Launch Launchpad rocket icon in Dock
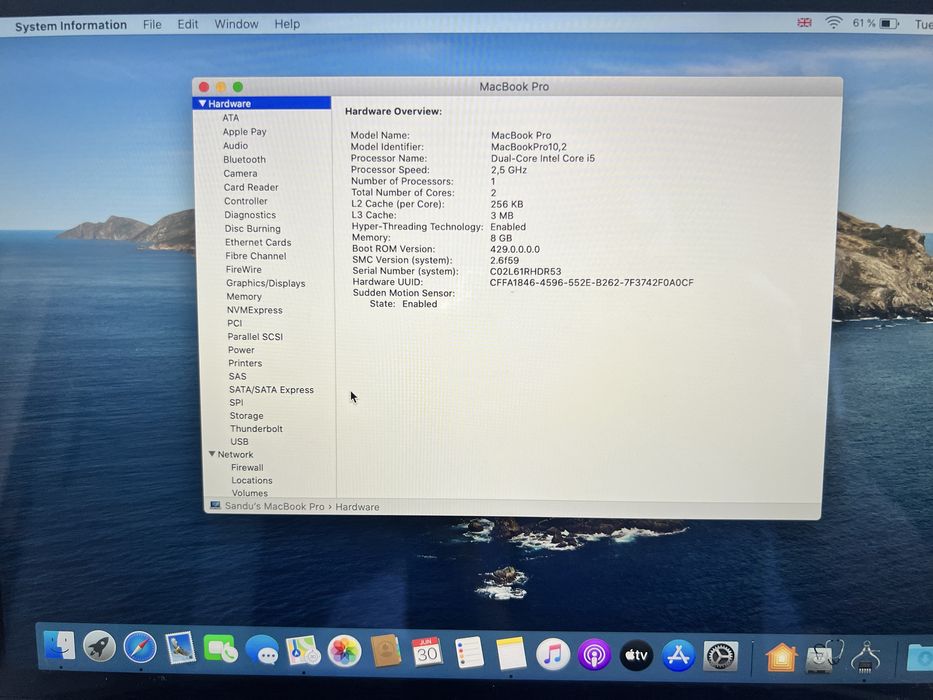The image size is (933, 700). tap(99, 646)
